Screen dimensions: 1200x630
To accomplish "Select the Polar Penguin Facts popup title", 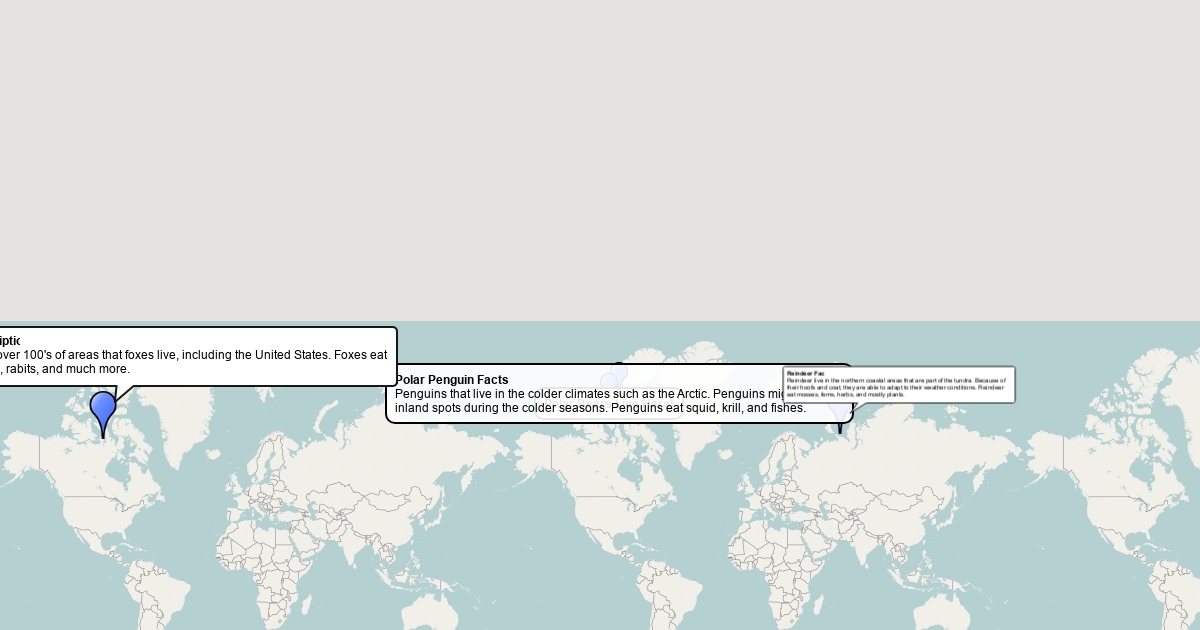I will (x=452, y=380).
